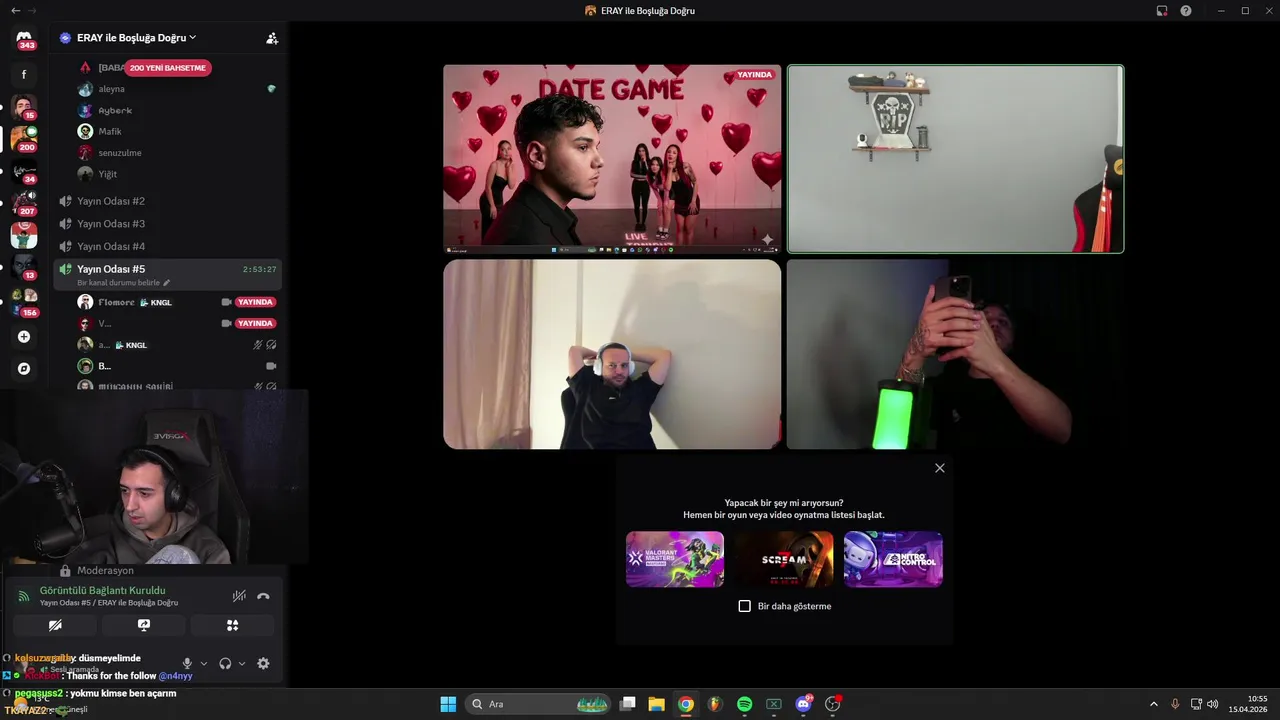
Task: Toggle headphones deafen
Action: click(225, 663)
